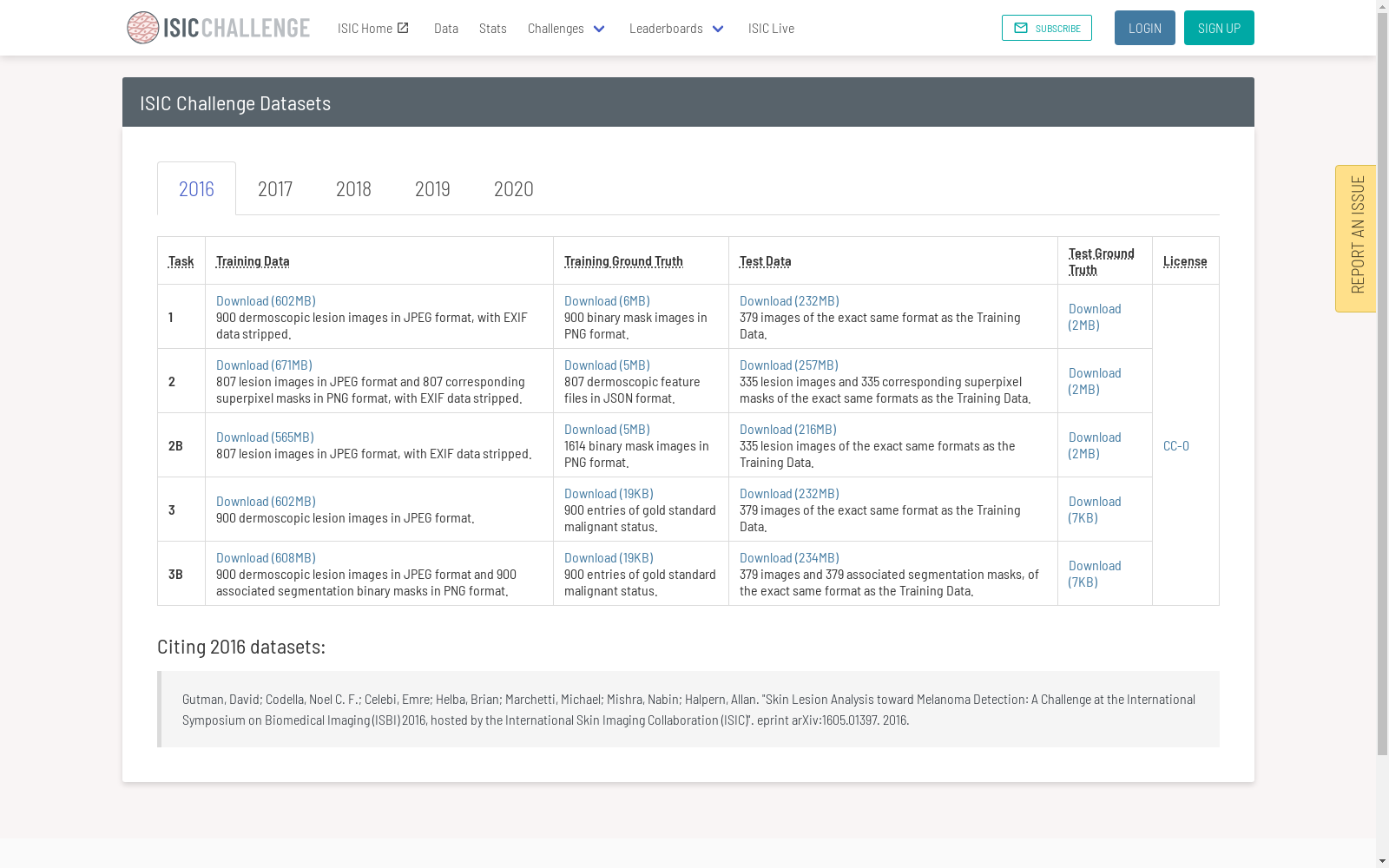Open the Stats menu item
The width and height of the screenshot is (1389, 868).
493,28
